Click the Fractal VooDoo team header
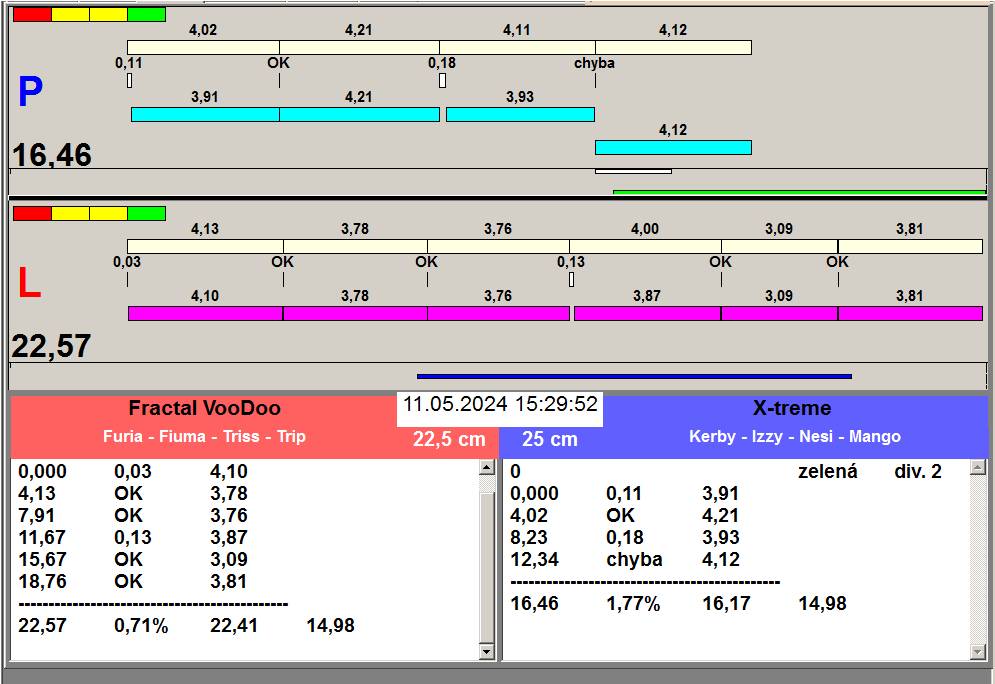Image resolution: width=995 pixels, height=684 pixels. coord(204,408)
